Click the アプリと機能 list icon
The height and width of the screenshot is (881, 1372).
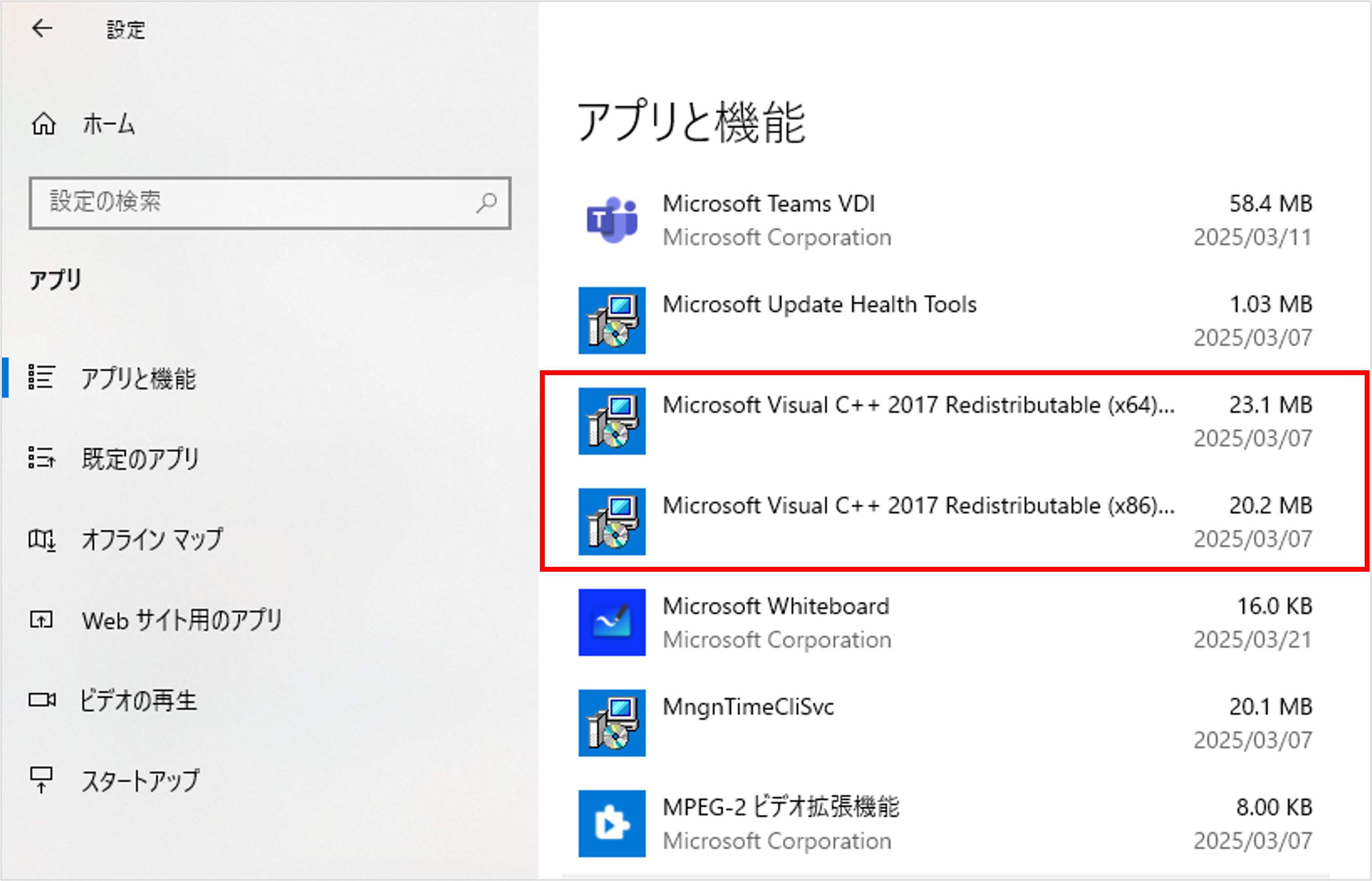(42, 378)
